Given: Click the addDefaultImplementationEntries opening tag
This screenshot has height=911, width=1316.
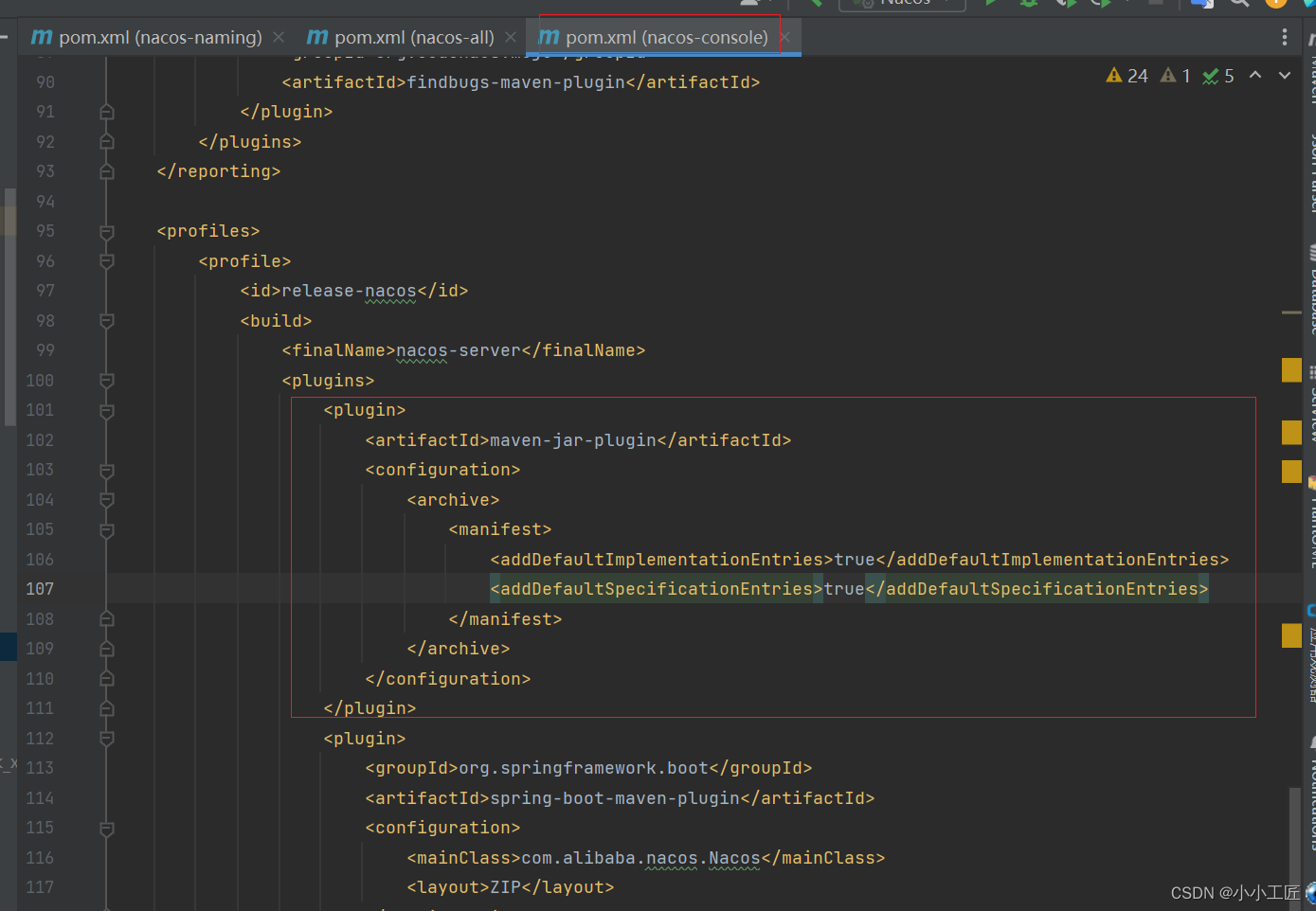Looking at the screenshot, I should 662,560.
